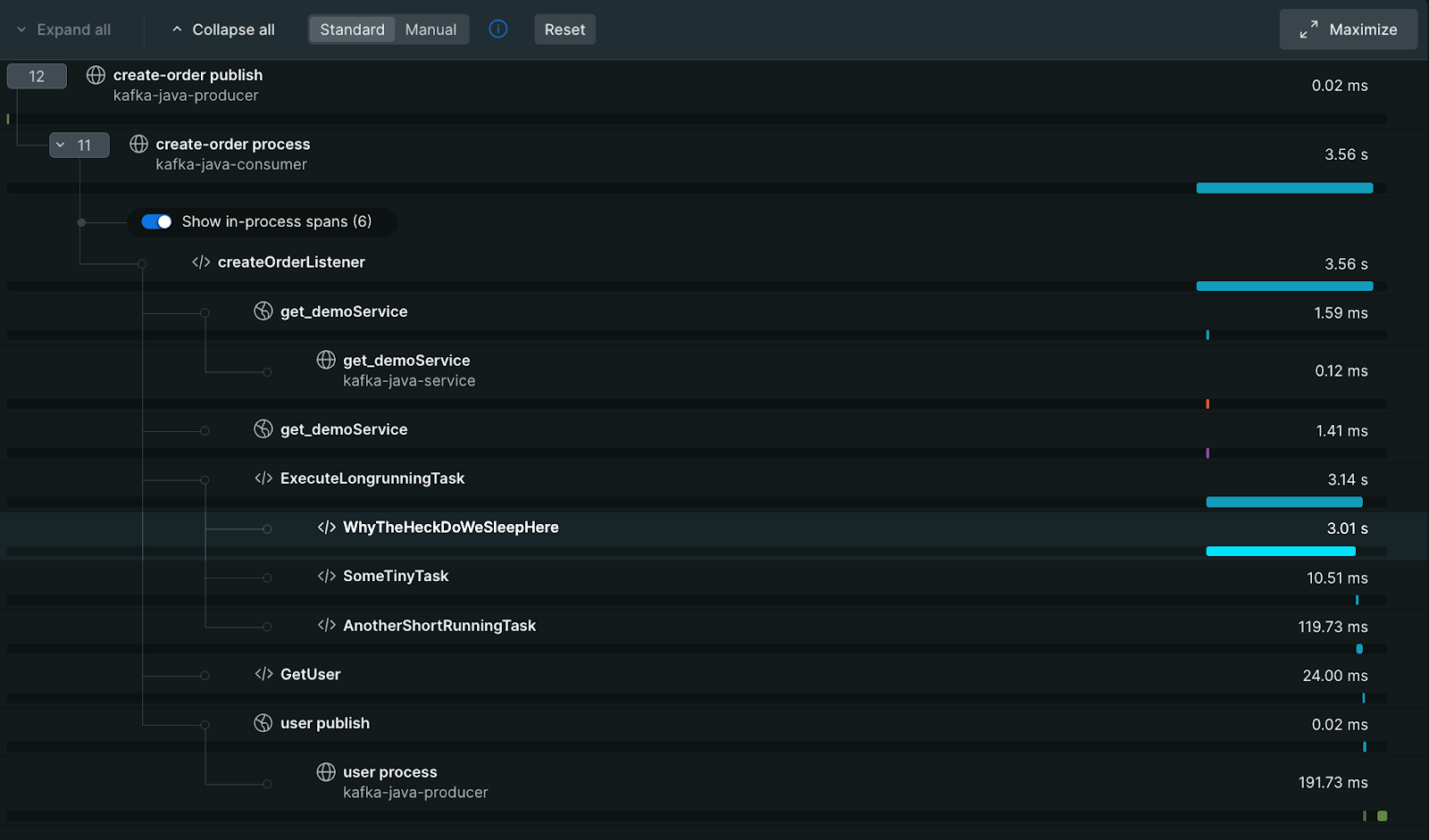
Task: Click the code icon beside ExecuteLongrunningTask
Action: click(263, 478)
